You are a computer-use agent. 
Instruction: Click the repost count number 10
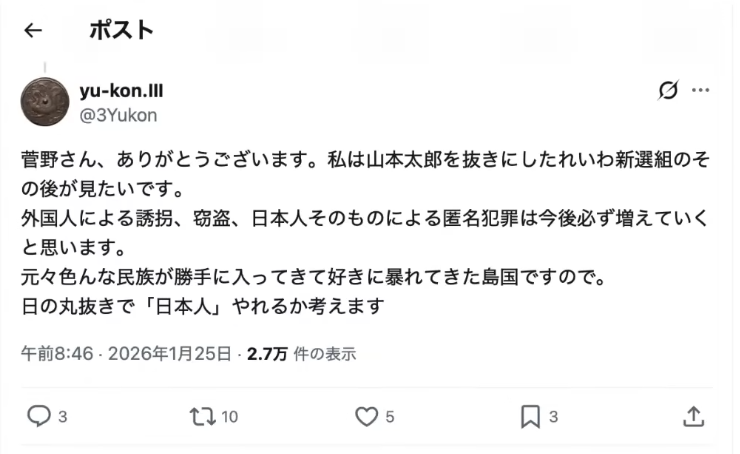coord(229,417)
